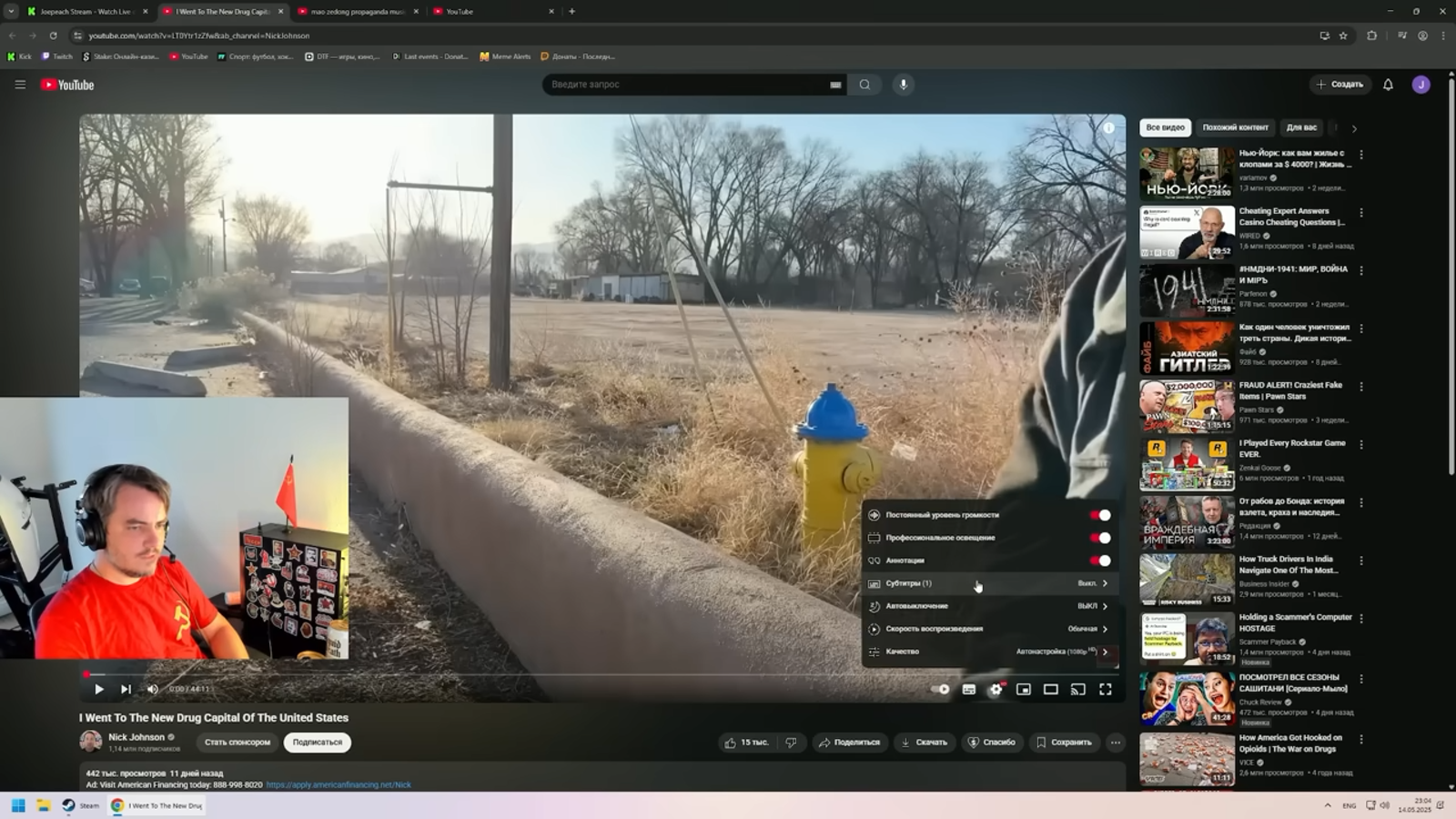This screenshot has width=1456, height=819.
Task: Open options for the Нью-Йорк video
Action: click(1361, 155)
